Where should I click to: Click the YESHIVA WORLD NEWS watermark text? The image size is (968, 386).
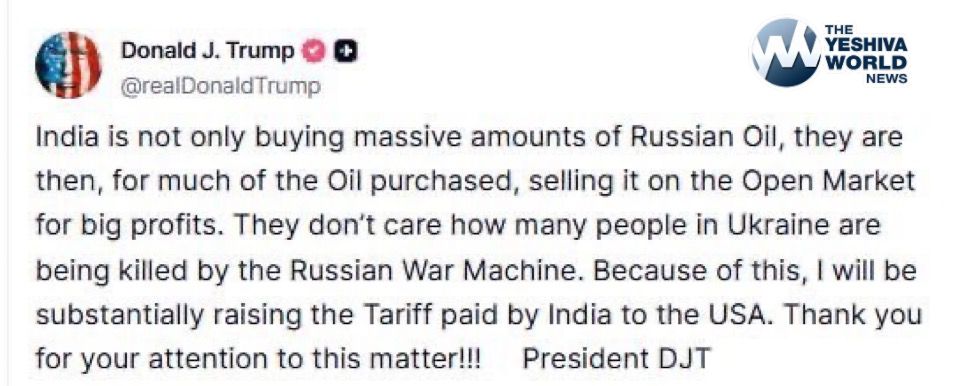click(x=866, y=54)
